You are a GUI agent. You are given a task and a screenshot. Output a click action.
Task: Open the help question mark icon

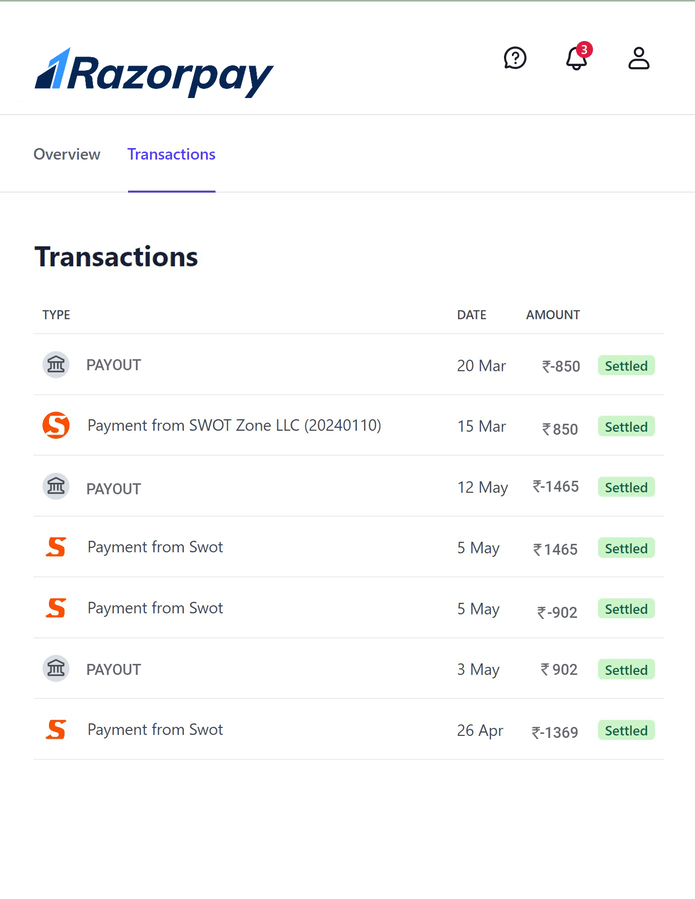click(515, 58)
